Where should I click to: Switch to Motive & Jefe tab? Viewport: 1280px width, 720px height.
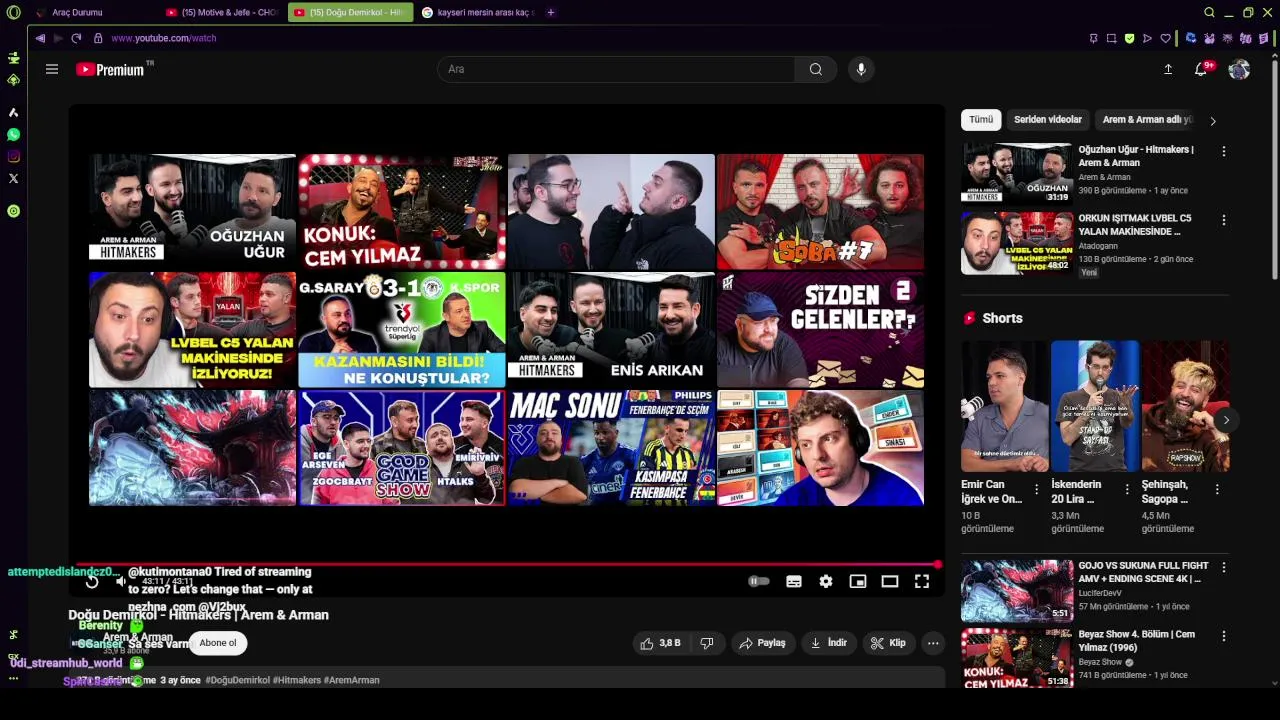[x=220, y=12]
